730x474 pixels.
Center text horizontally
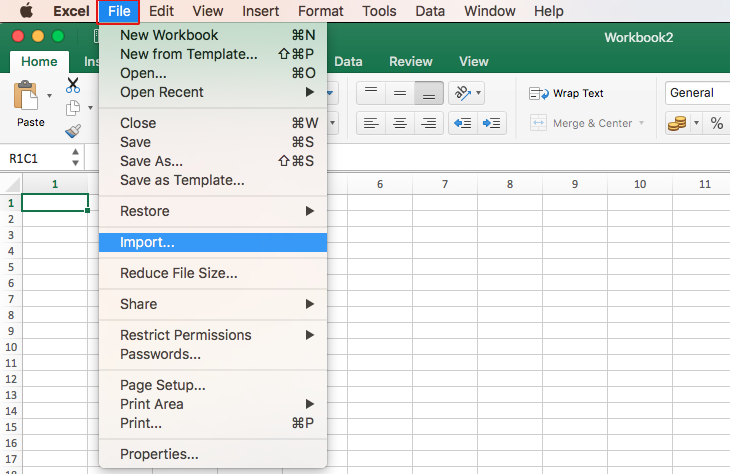[400, 123]
